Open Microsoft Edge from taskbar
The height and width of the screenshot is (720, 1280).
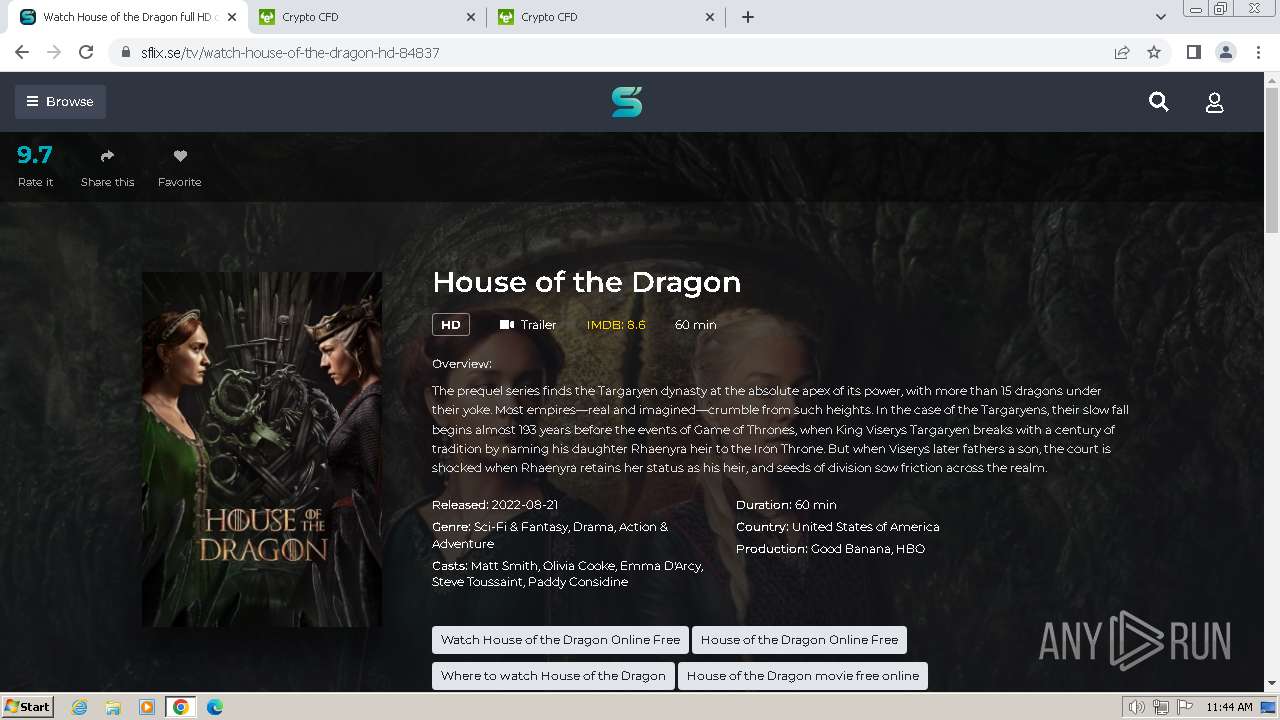(x=215, y=707)
